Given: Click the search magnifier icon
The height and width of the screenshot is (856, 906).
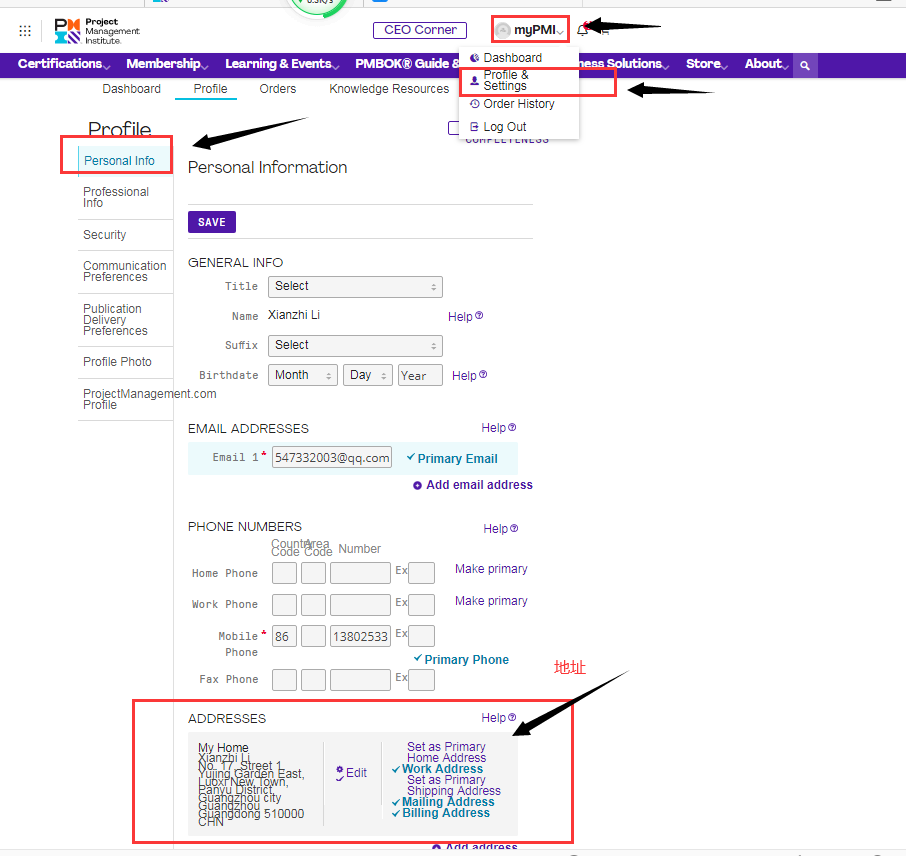Looking at the screenshot, I should [805, 66].
